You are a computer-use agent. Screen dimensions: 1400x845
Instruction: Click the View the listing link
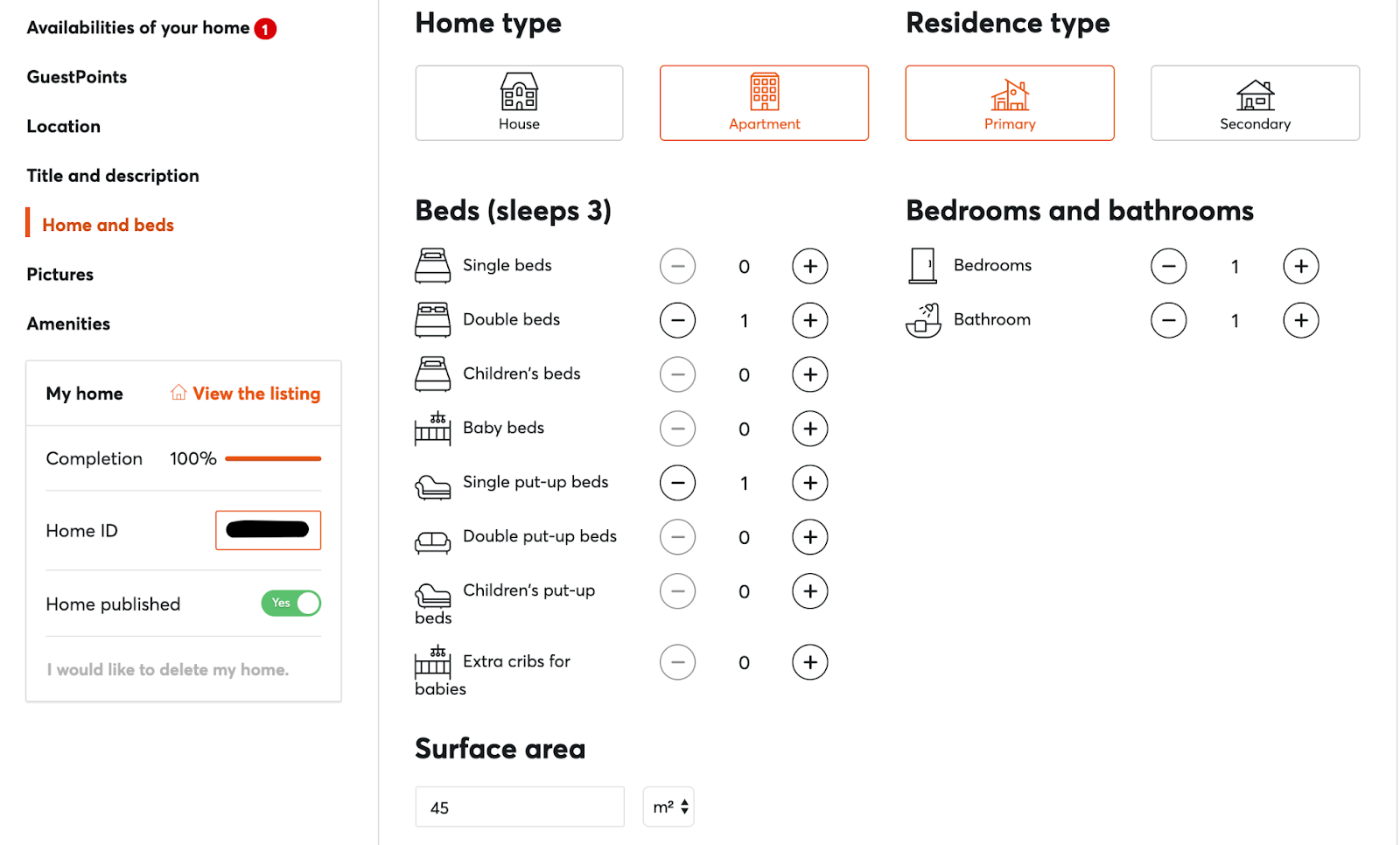(255, 394)
